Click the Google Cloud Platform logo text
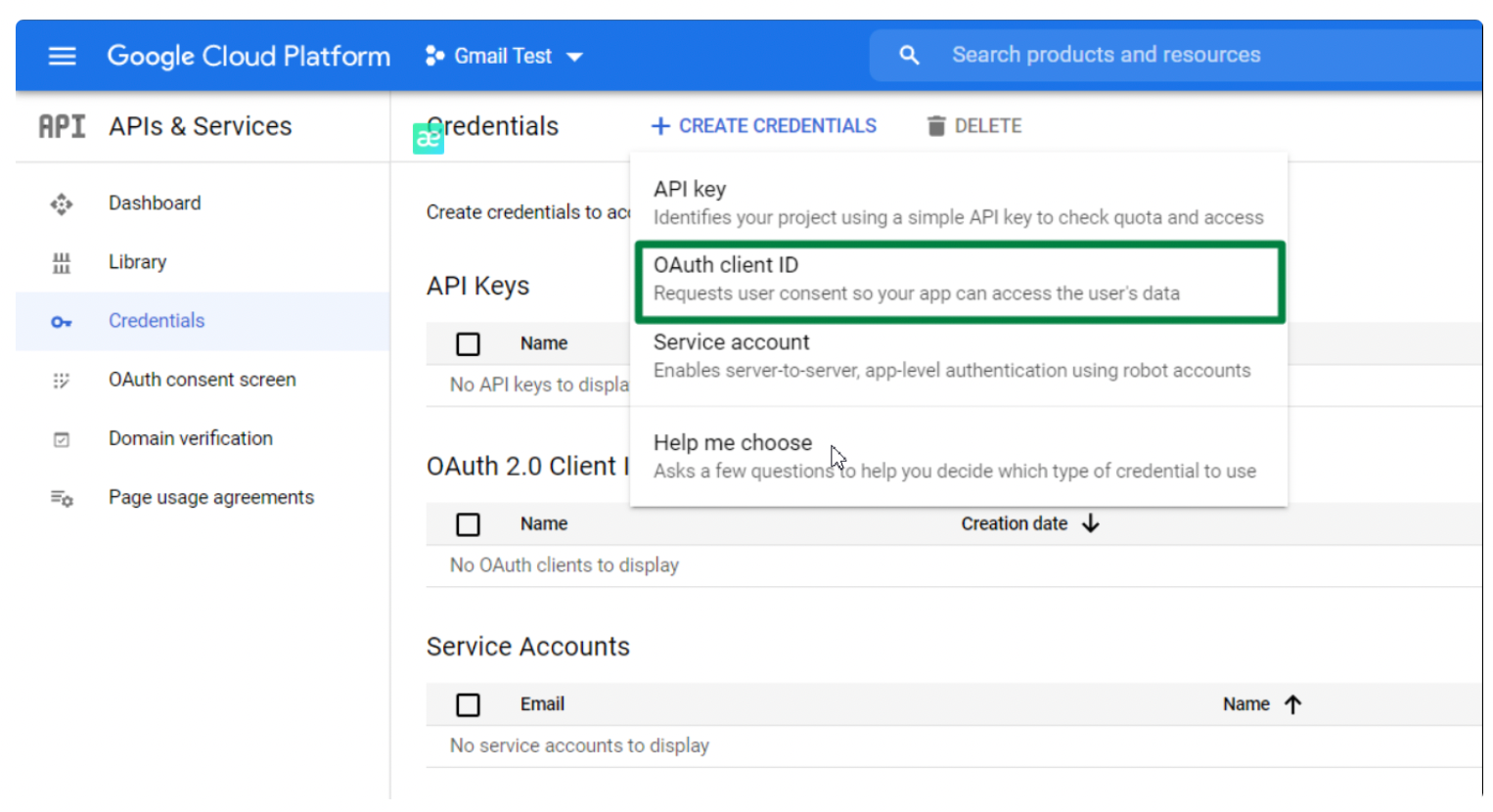 [x=249, y=57]
